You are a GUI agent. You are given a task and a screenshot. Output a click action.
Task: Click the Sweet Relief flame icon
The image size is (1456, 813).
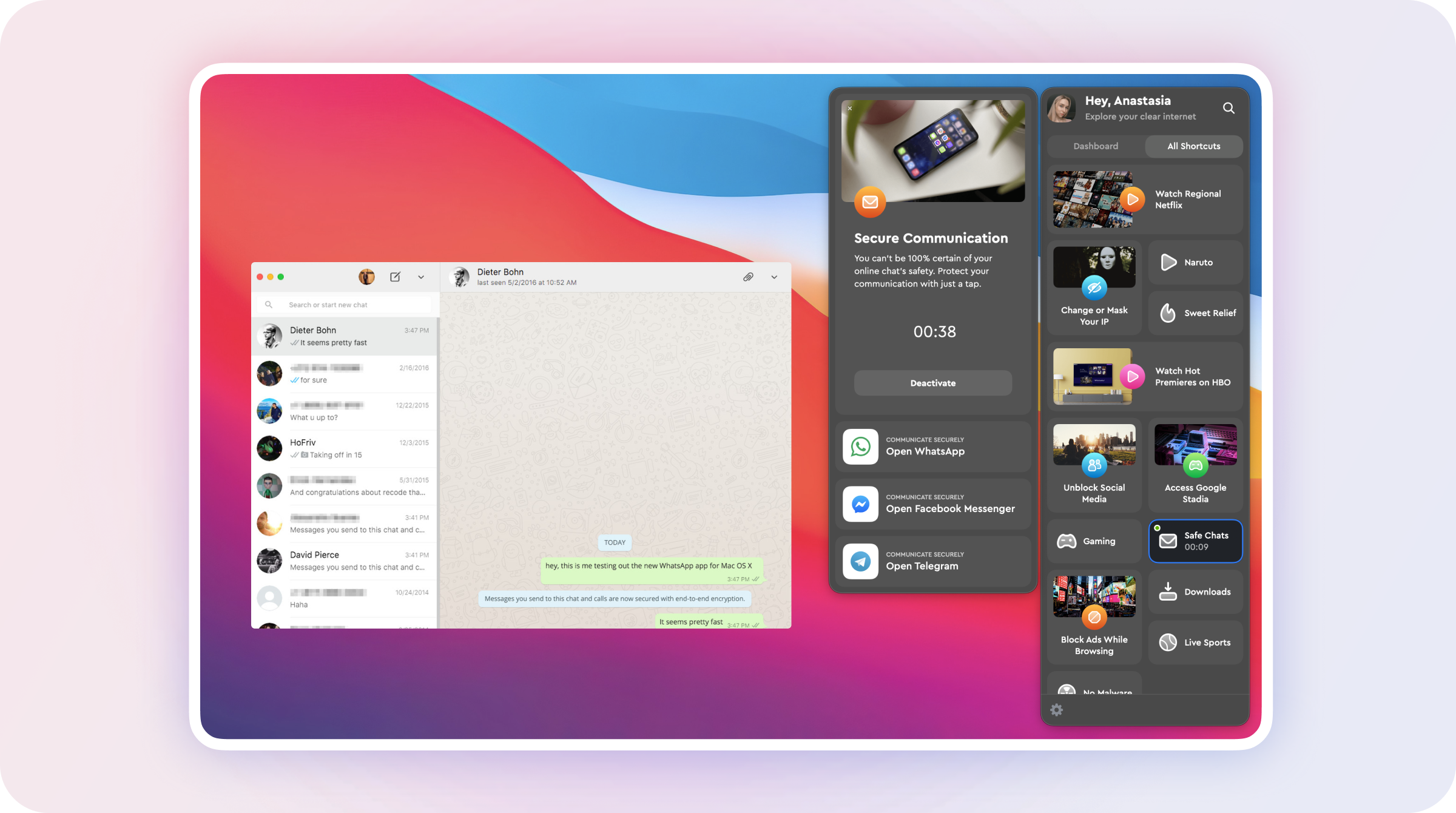pyautogui.click(x=1168, y=313)
